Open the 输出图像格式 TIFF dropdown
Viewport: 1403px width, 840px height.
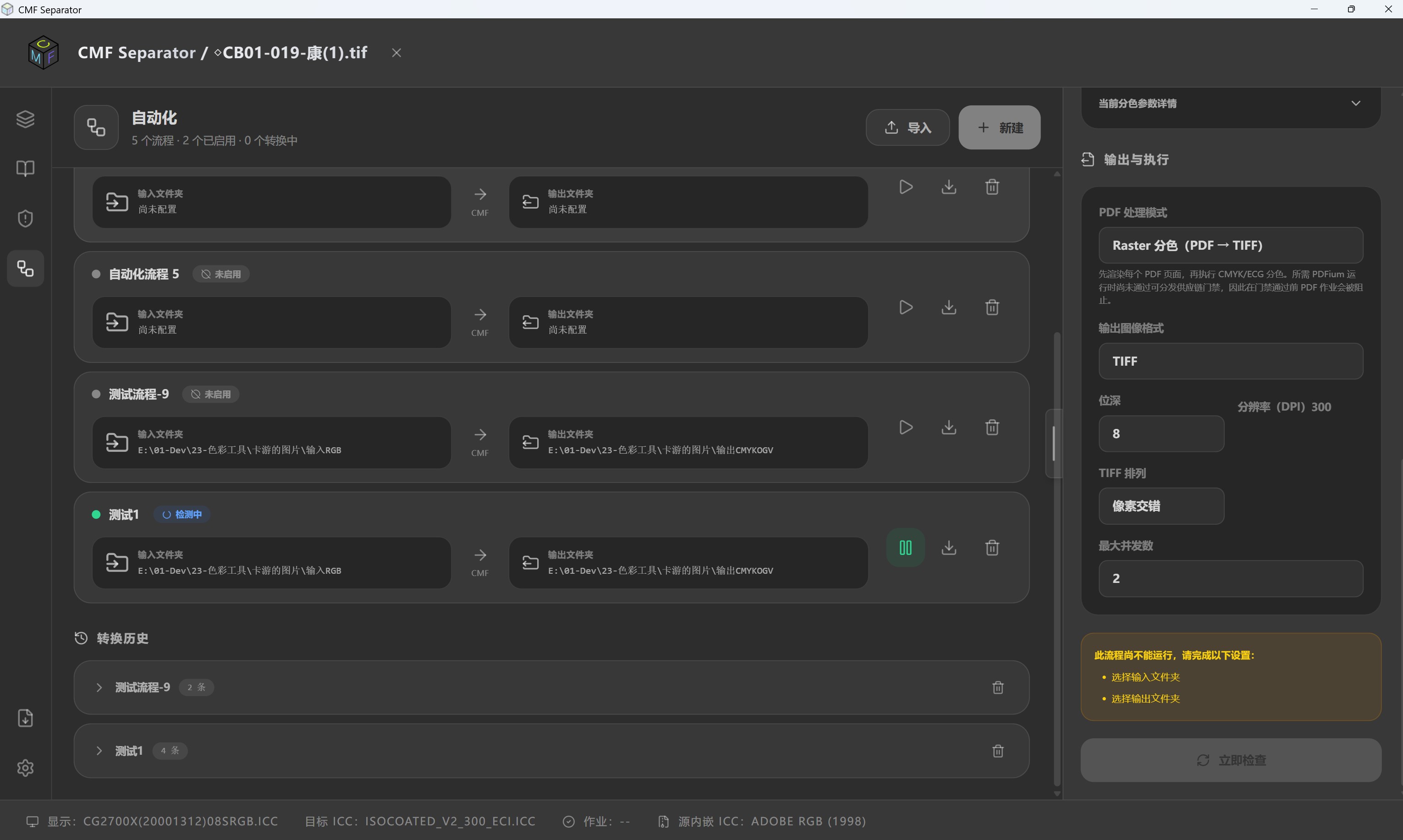1231,361
